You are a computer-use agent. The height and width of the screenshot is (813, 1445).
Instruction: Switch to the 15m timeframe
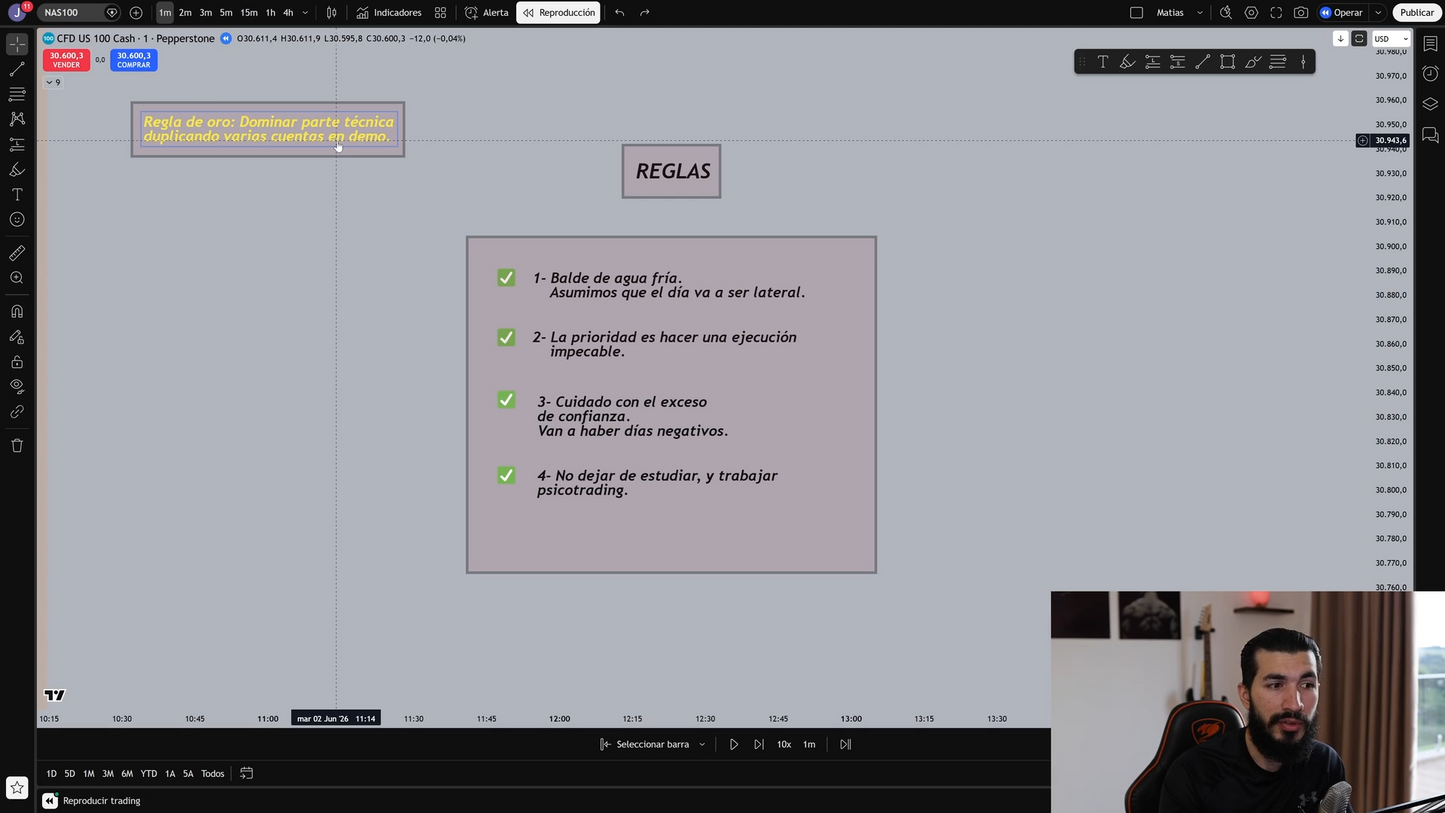[249, 13]
